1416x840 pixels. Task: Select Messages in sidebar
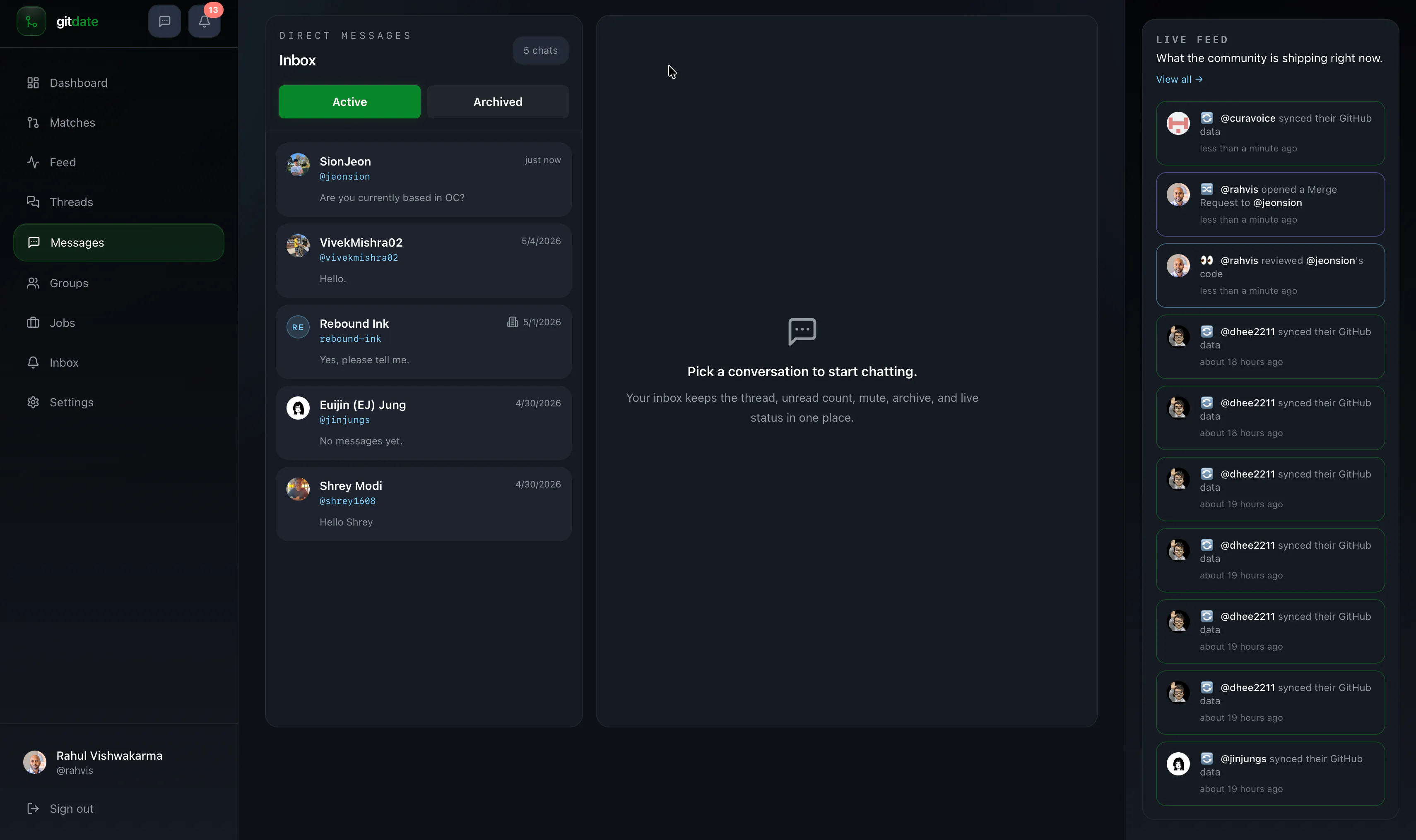tap(119, 242)
